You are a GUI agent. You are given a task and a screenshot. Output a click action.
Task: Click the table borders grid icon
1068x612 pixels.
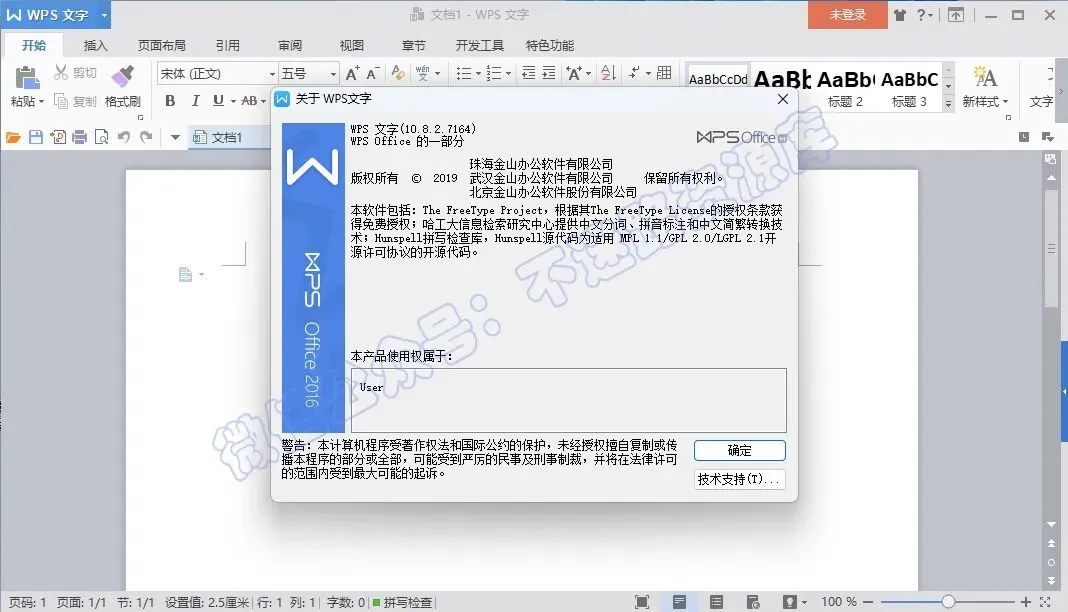(x=664, y=72)
